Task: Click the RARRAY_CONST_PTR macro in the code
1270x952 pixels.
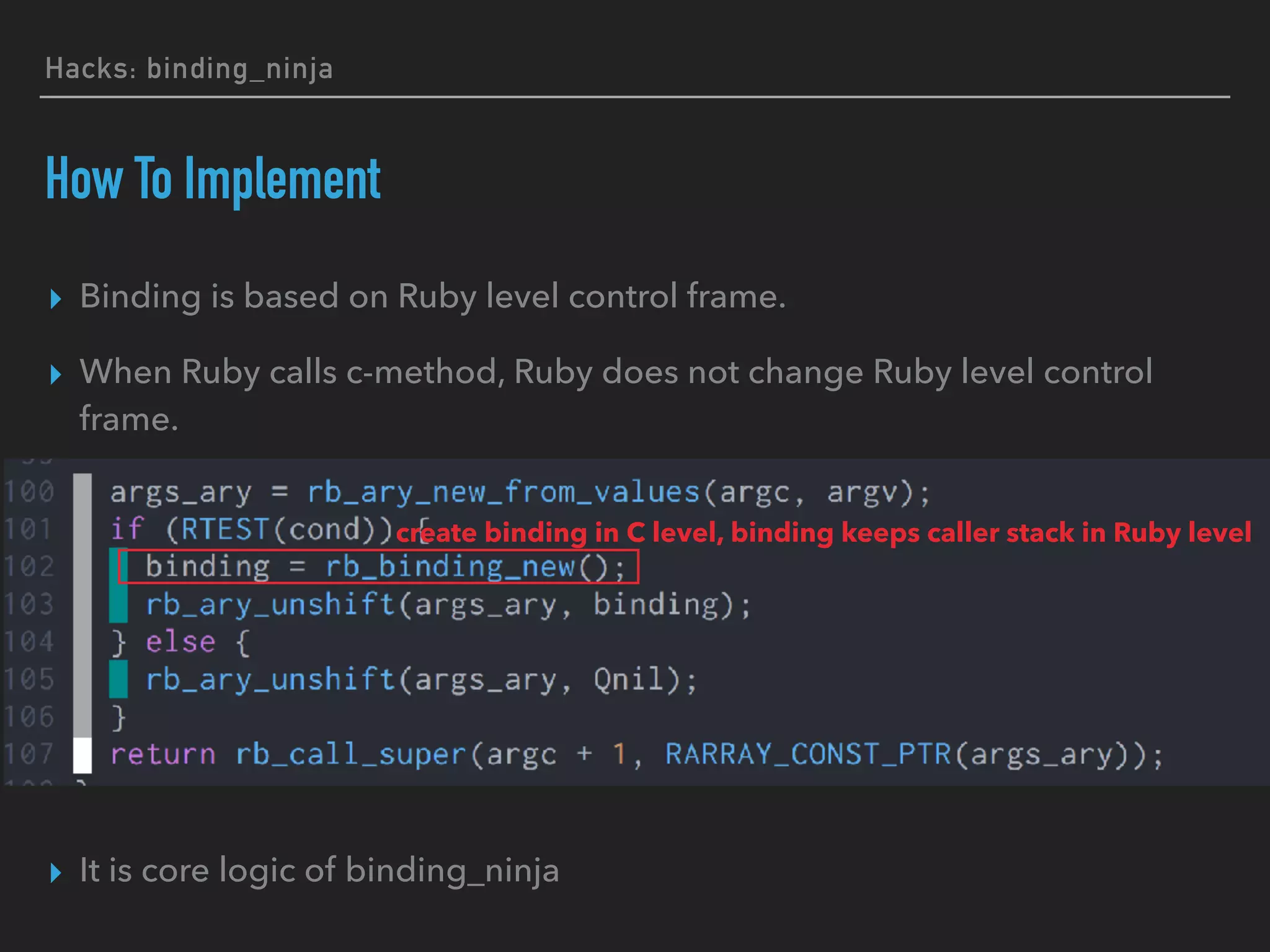Action: (x=807, y=754)
